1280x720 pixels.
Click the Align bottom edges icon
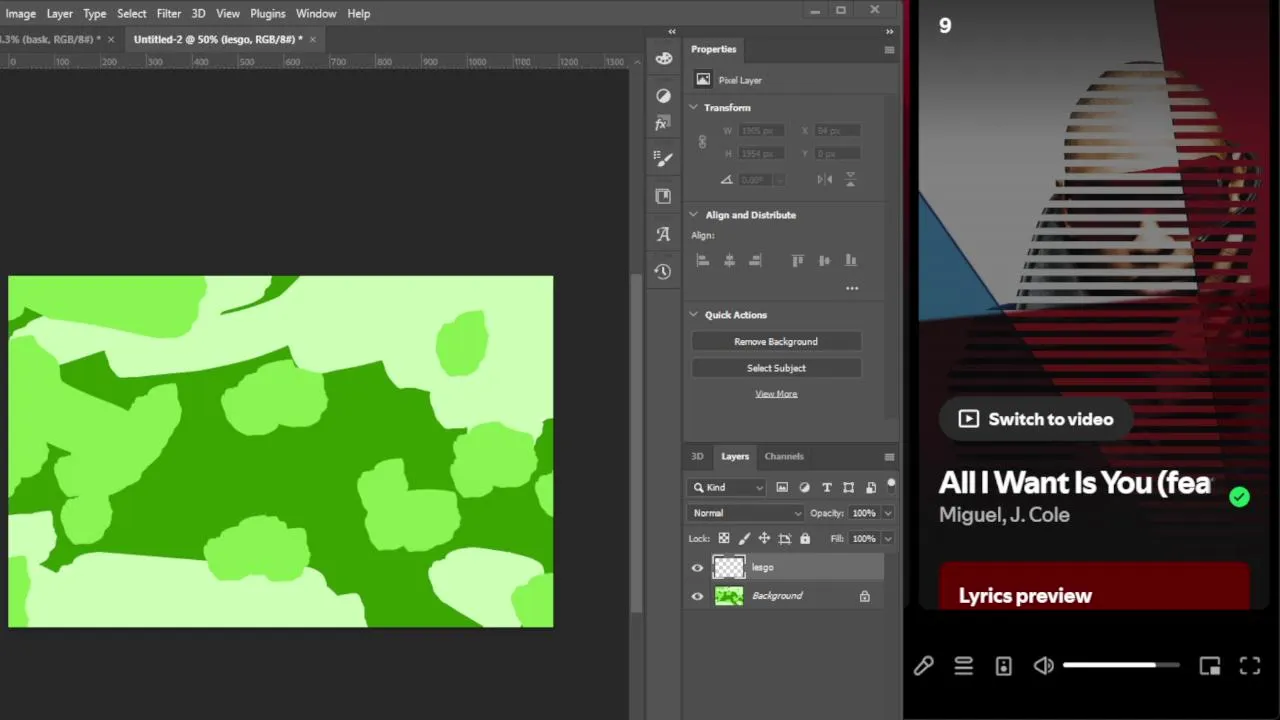tap(851, 260)
